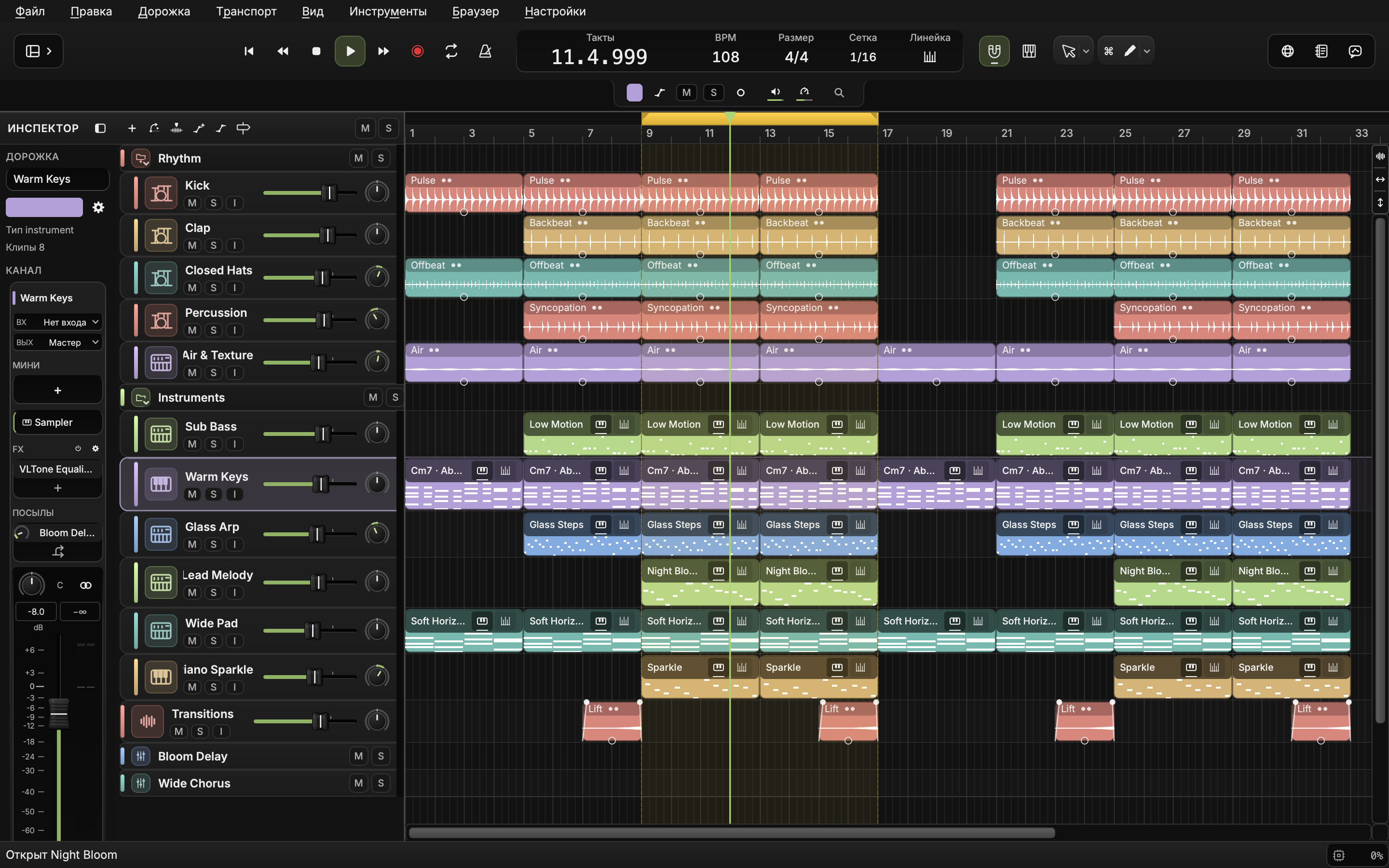Click the Bloom Delay mixer track icon
The width and height of the screenshot is (1389, 868).
point(141,756)
